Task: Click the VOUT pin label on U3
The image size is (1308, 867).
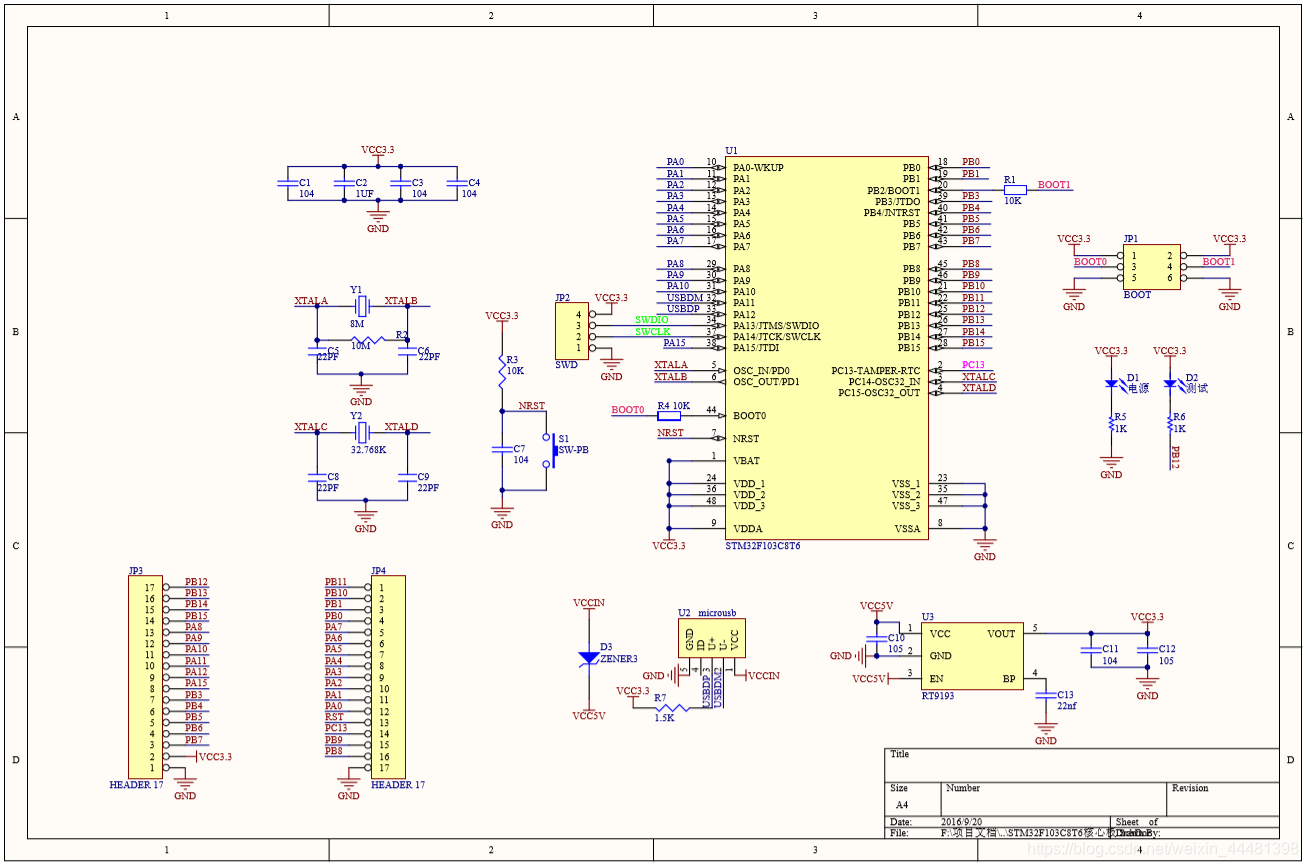Action: click(x=1001, y=634)
